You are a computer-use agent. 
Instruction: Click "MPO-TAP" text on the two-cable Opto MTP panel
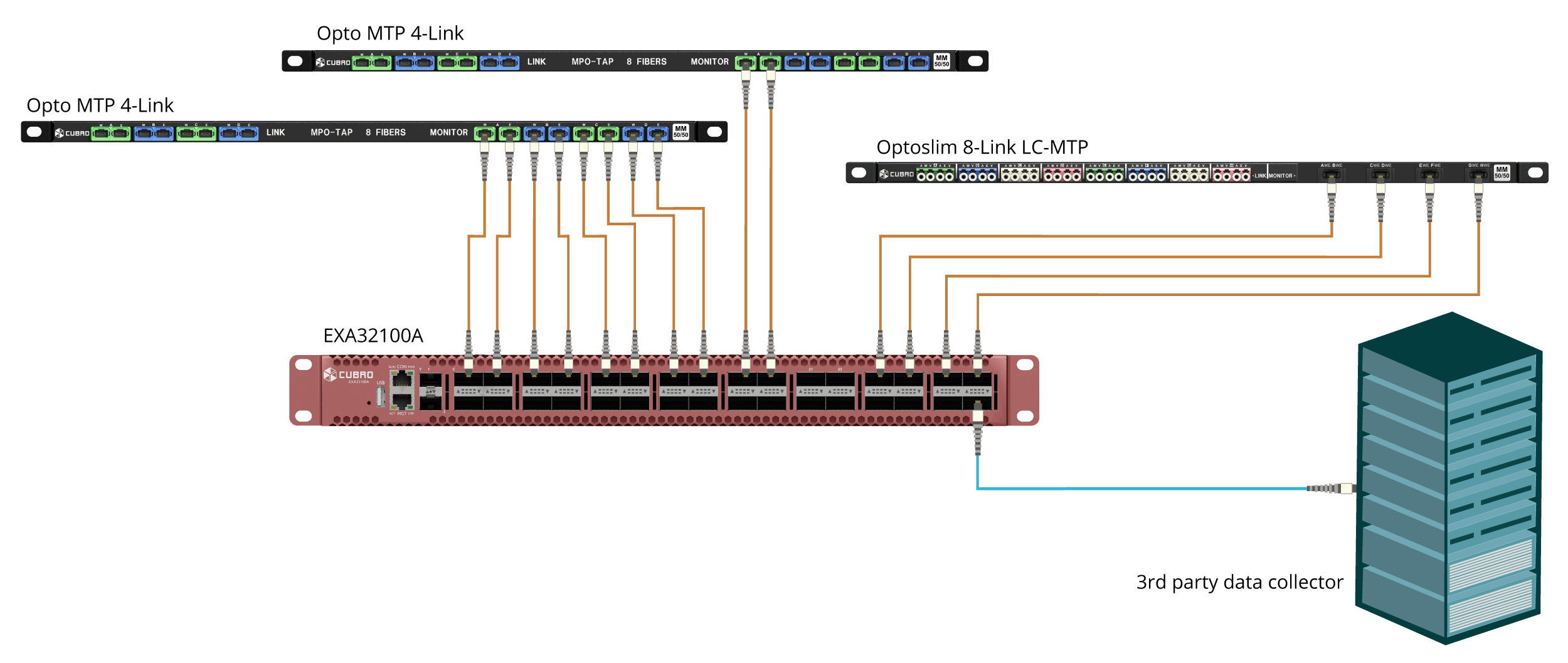pos(593,61)
